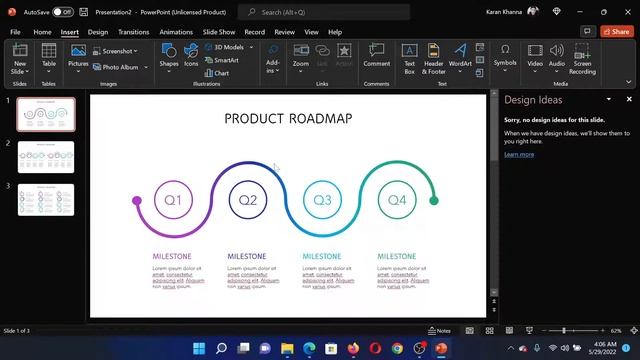The width and height of the screenshot is (640, 360).
Task: Switch to the Animations tab
Action: (176, 32)
